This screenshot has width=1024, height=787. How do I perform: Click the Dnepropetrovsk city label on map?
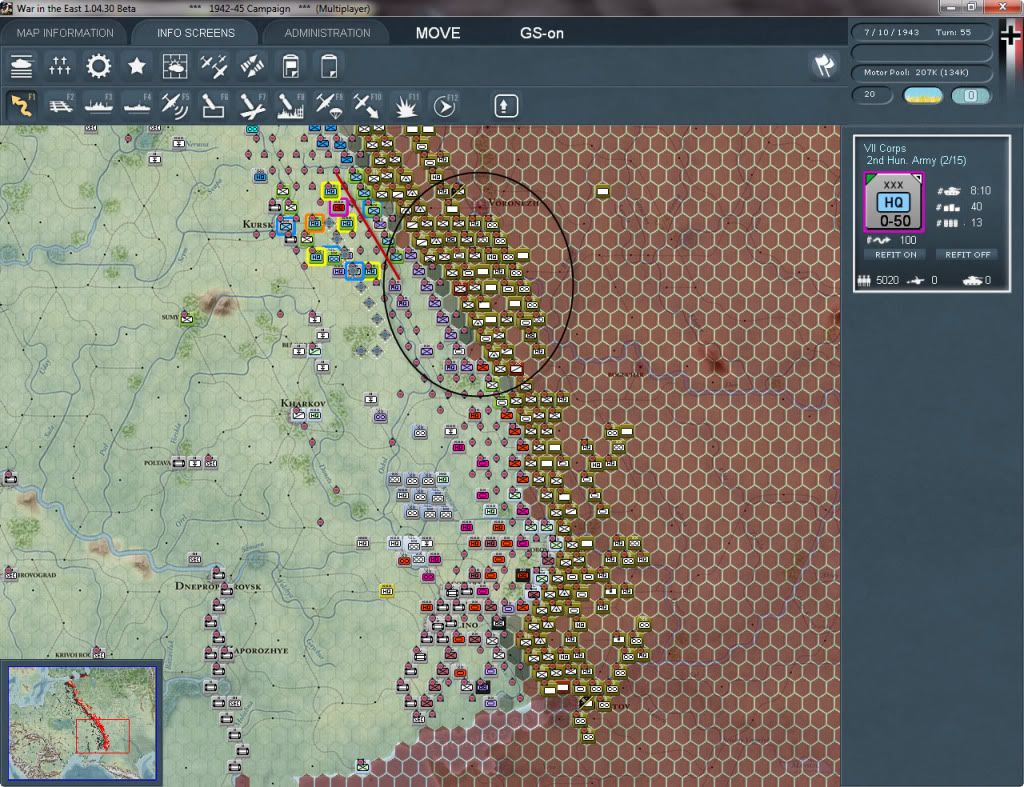pos(217,586)
